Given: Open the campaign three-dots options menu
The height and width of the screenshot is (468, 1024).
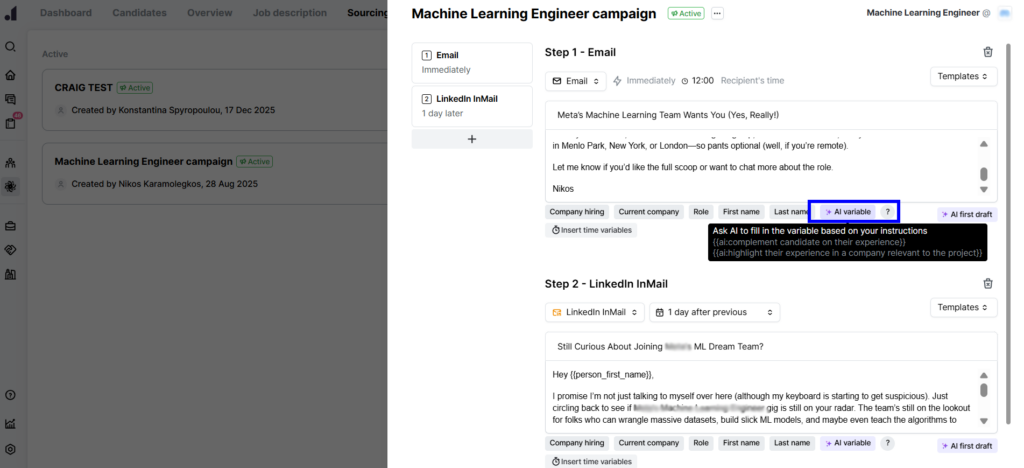Looking at the screenshot, I should 717,14.
